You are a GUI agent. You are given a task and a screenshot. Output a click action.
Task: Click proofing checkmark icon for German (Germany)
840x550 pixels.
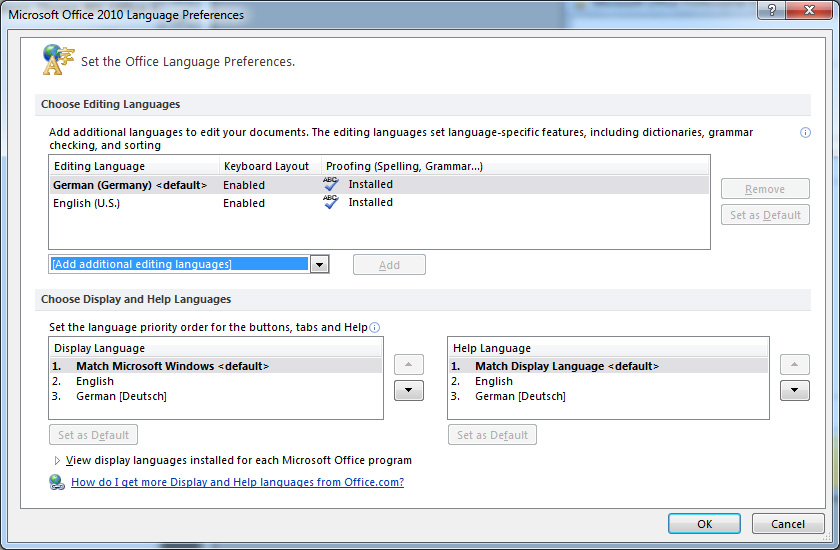pos(331,184)
